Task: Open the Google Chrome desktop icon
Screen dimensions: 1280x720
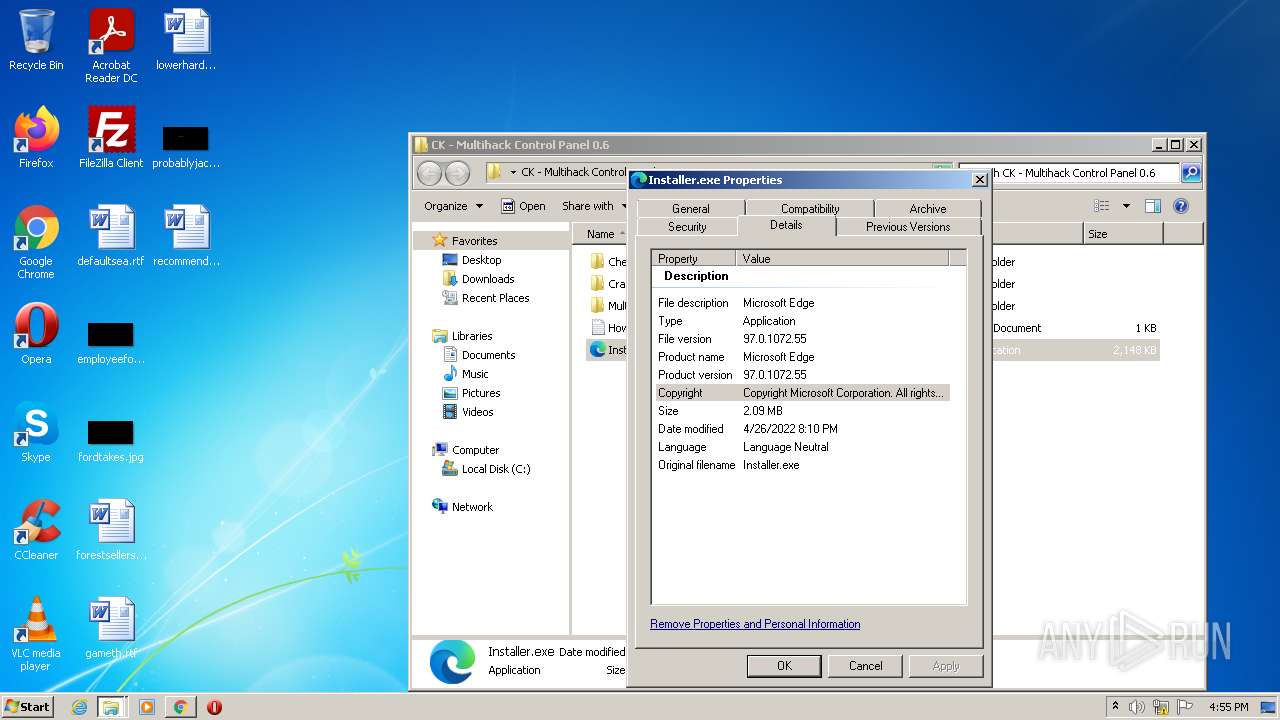Action: 36,242
